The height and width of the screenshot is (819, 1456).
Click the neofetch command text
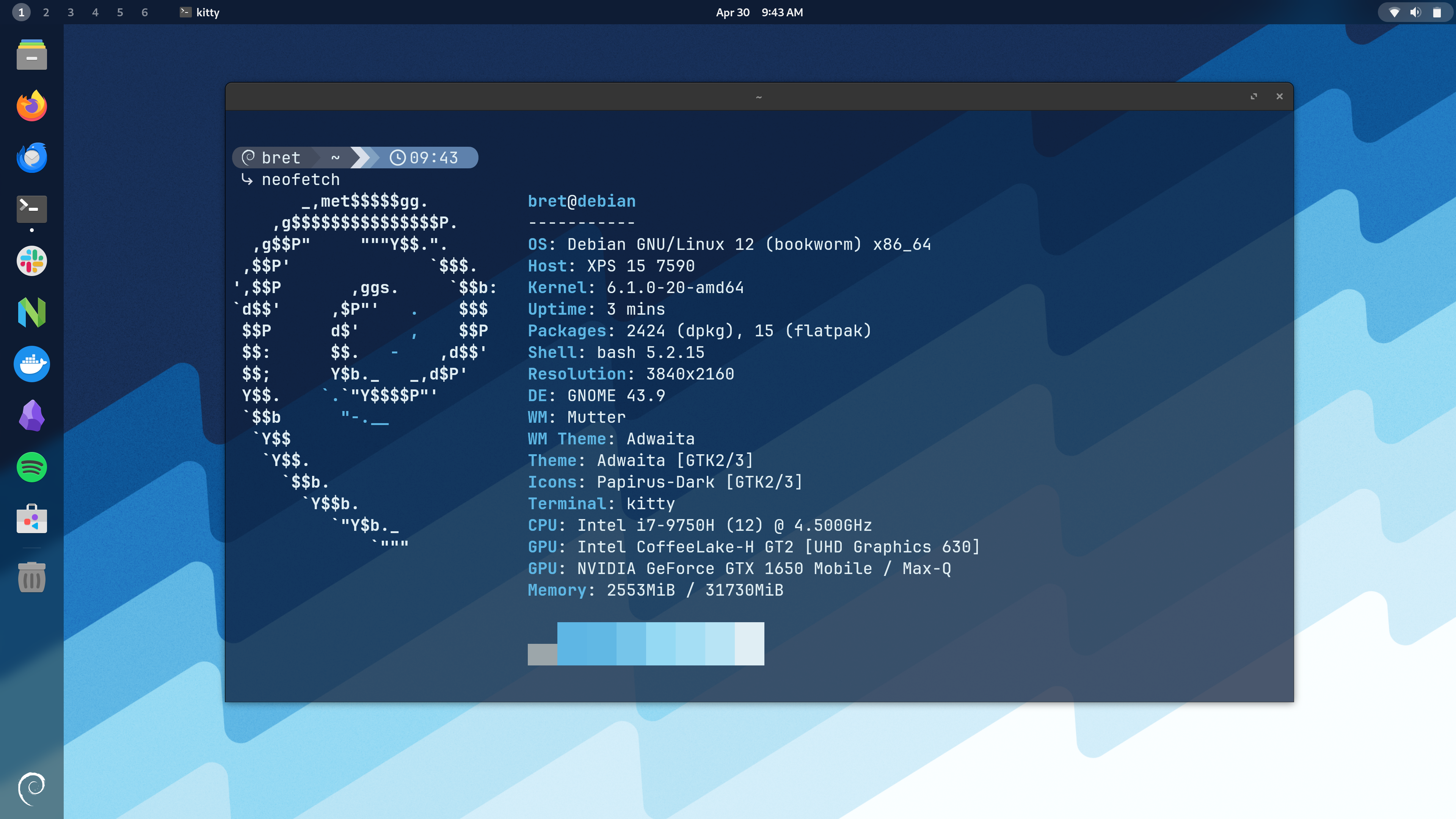(301, 179)
